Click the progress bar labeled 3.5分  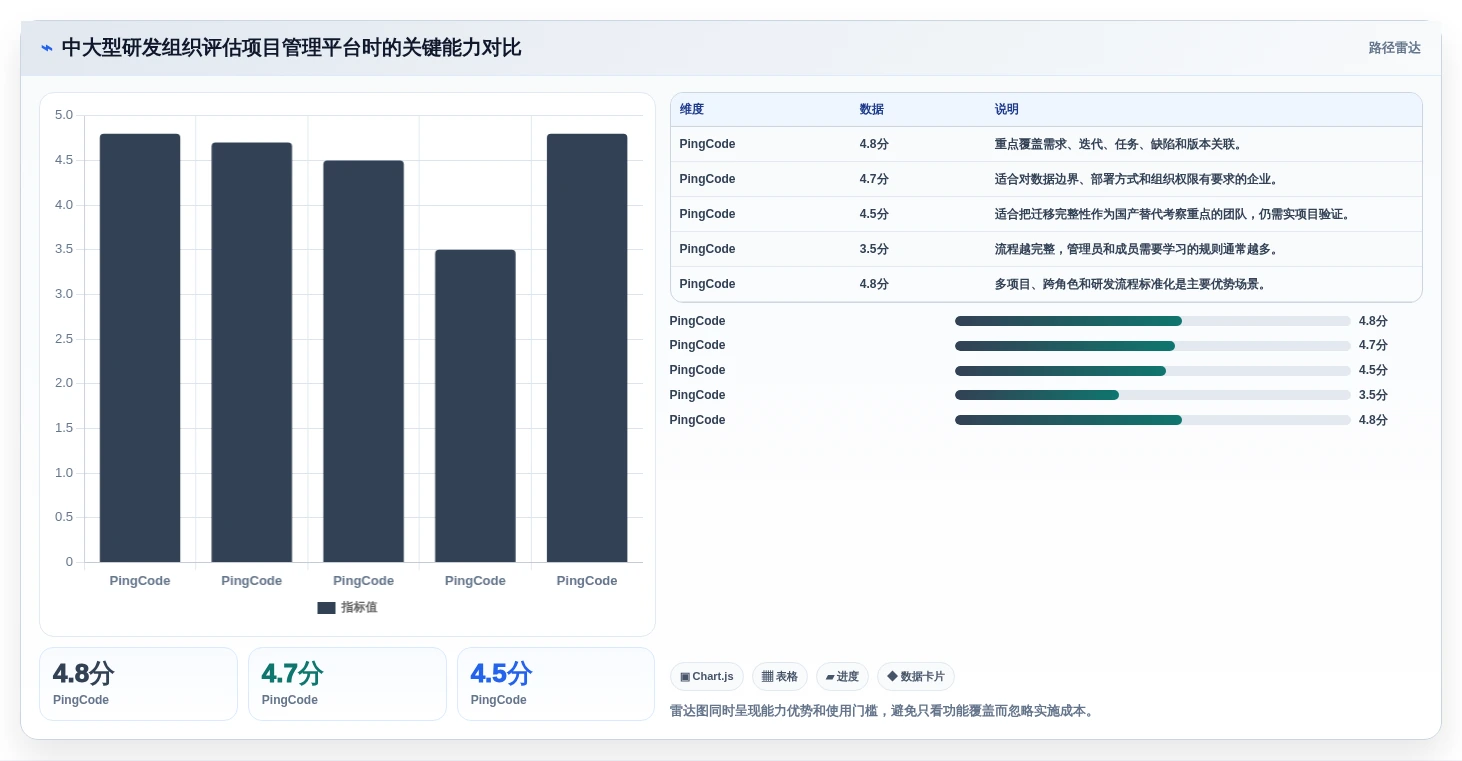(1153, 395)
